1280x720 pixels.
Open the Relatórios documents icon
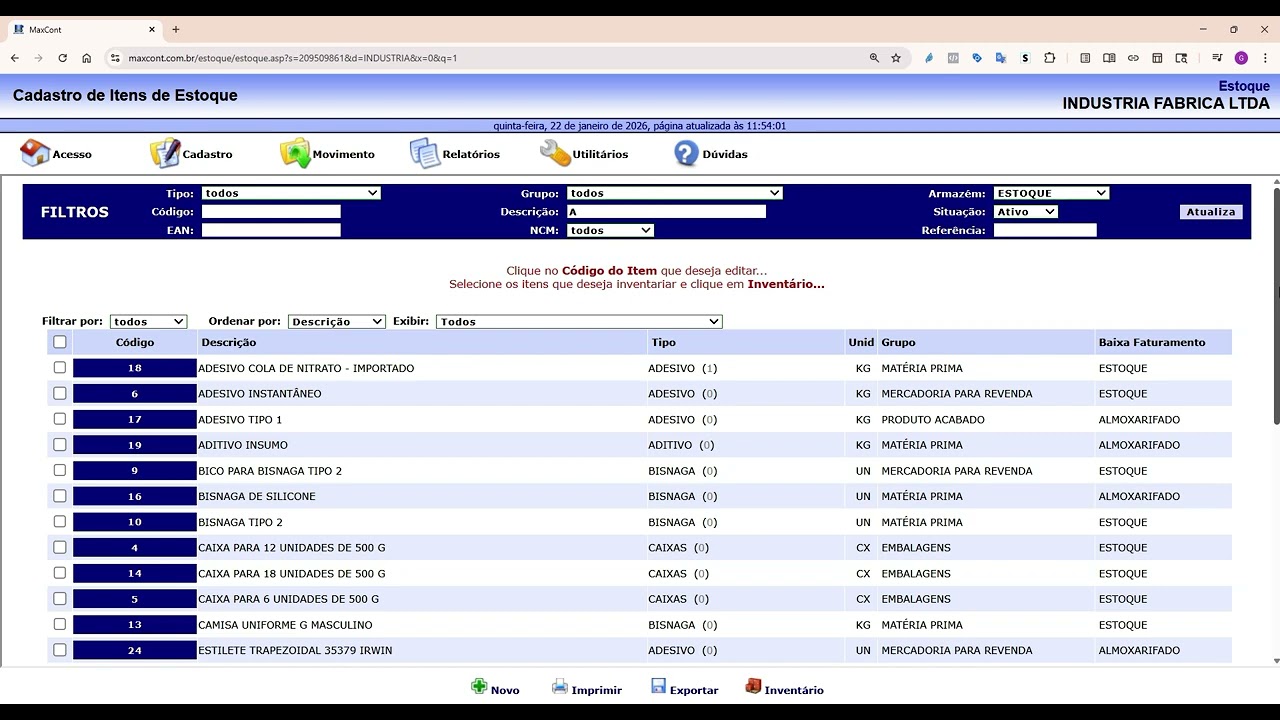[x=425, y=153]
